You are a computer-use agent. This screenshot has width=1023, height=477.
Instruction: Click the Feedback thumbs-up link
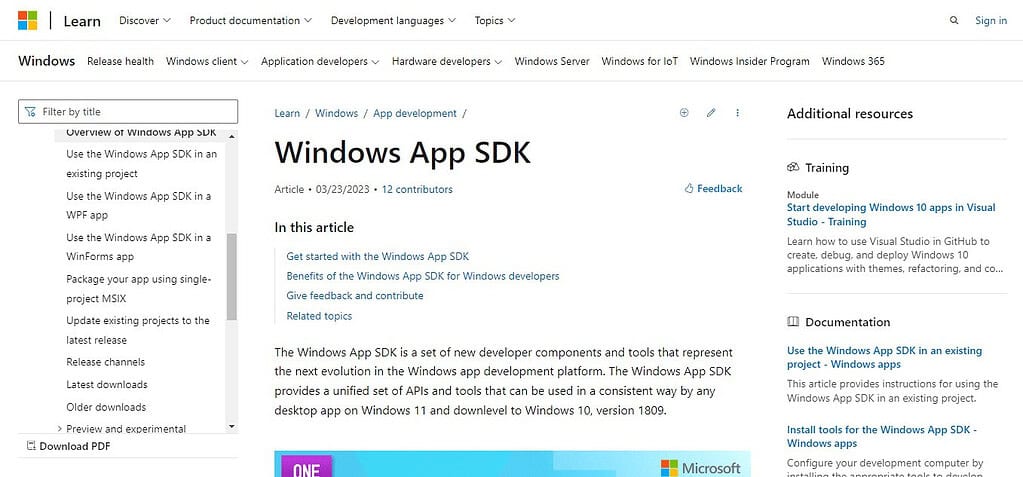(713, 189)
